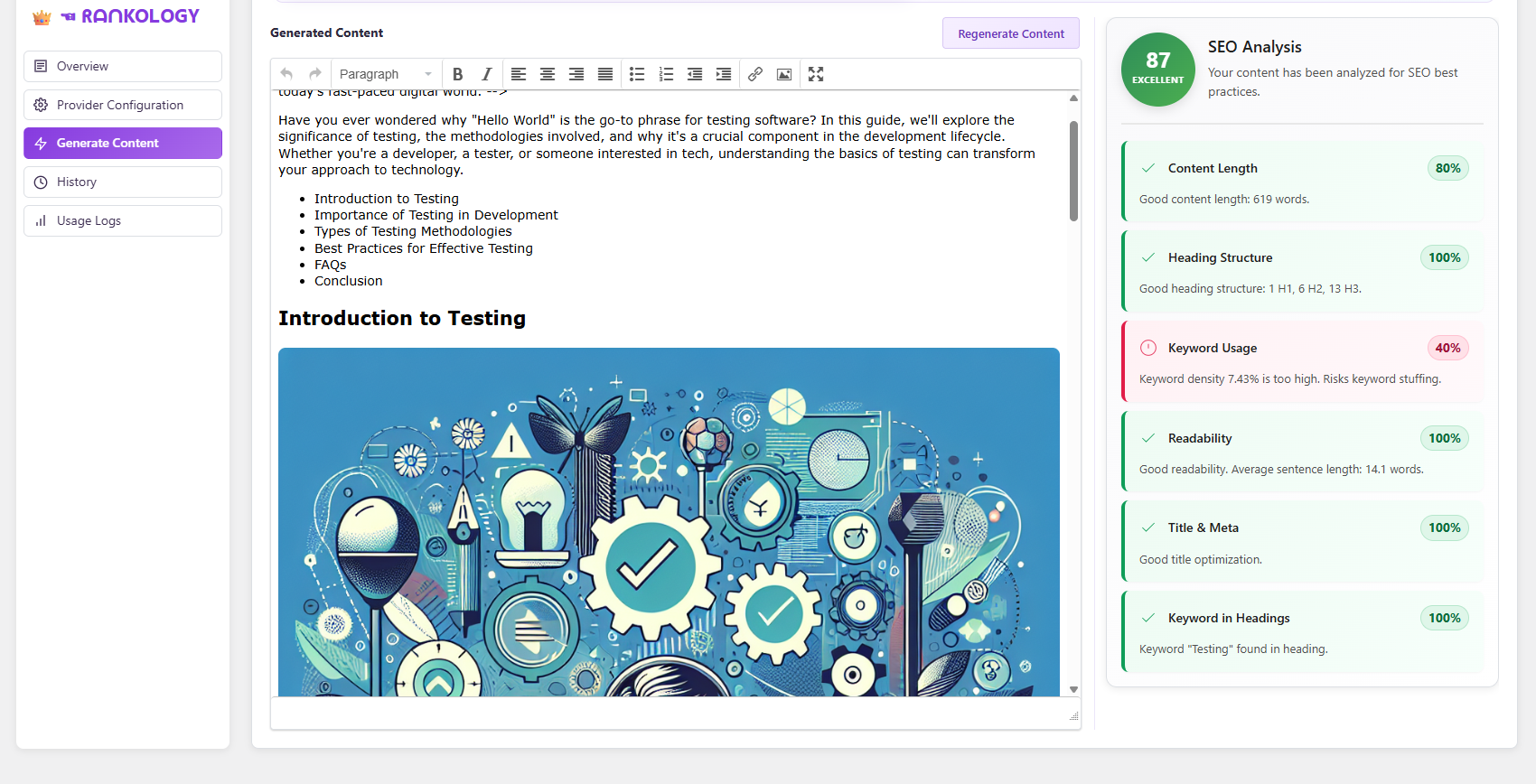Click the editor's vertical scrollbar thumb

1073,170
